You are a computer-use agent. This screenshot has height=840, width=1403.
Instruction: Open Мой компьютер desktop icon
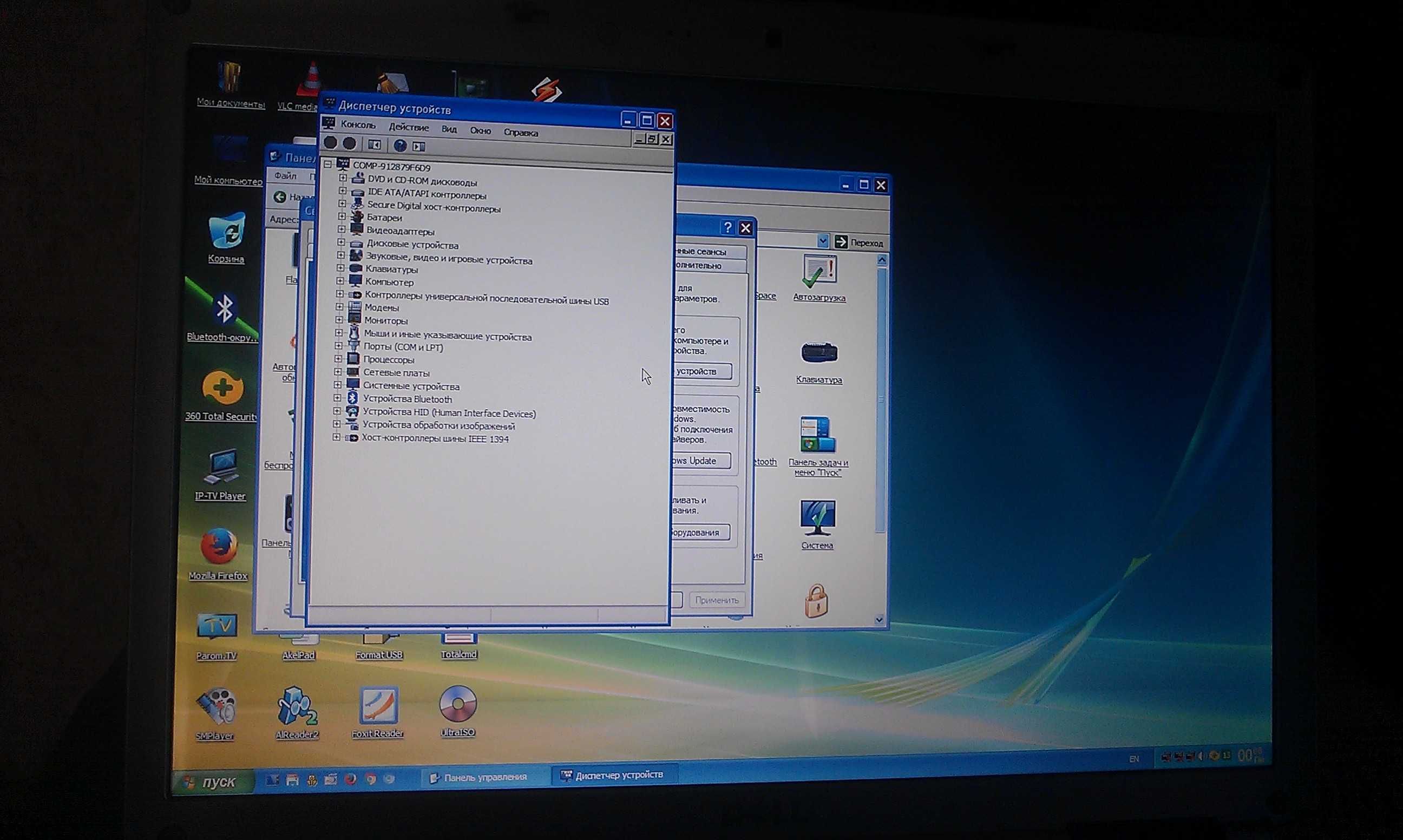pos(228,161)
